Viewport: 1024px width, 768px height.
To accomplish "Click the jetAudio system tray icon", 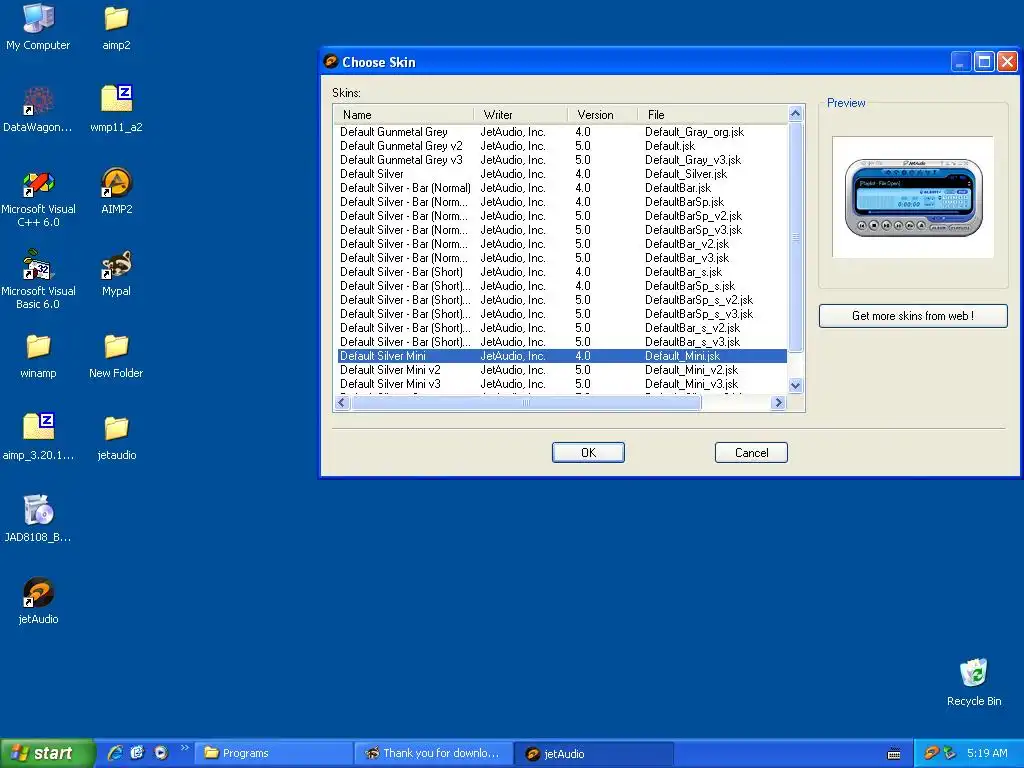I will pos(931,753).
